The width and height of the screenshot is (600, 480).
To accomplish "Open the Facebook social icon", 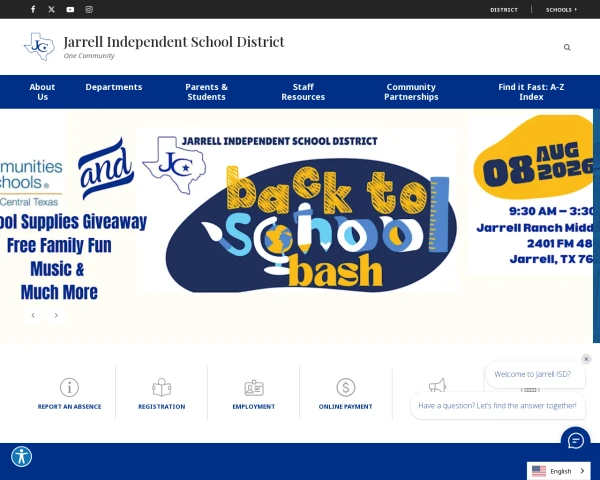I will (33, 9).
